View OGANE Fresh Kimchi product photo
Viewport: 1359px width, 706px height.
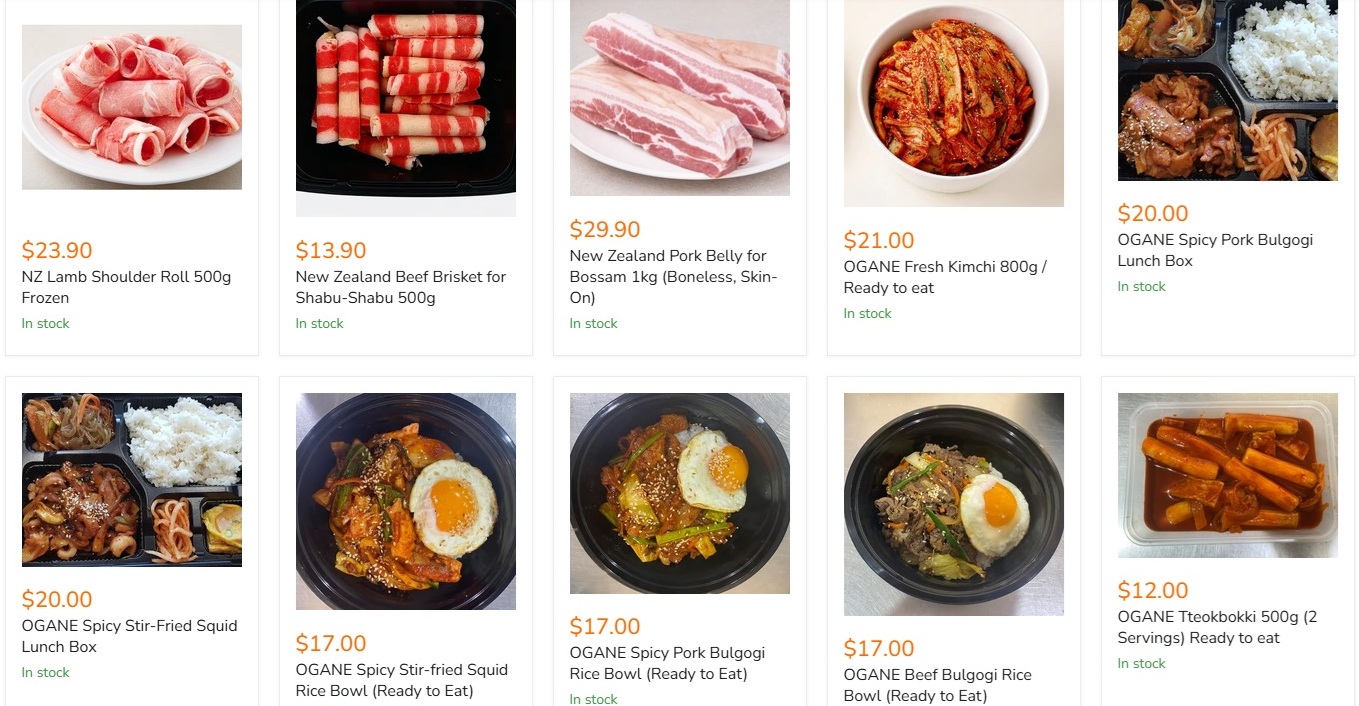(x=954, y=103)
